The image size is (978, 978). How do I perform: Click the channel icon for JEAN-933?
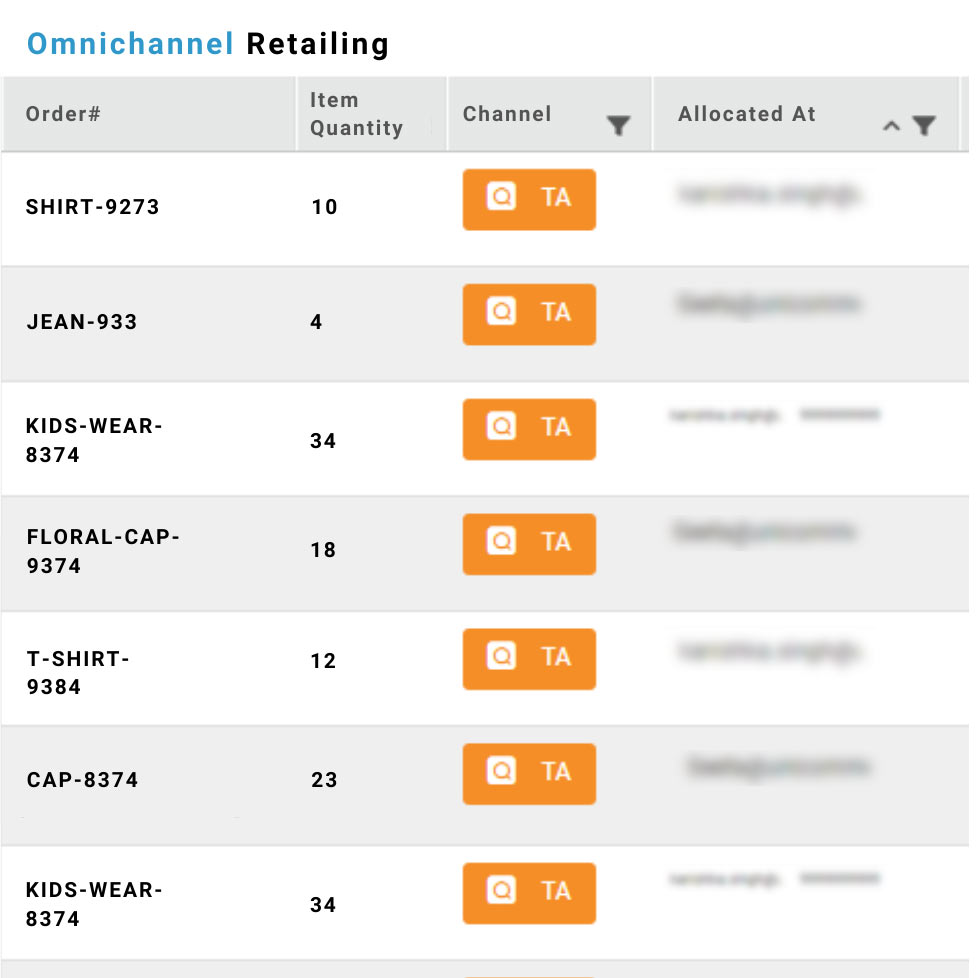tap(501, 311)
